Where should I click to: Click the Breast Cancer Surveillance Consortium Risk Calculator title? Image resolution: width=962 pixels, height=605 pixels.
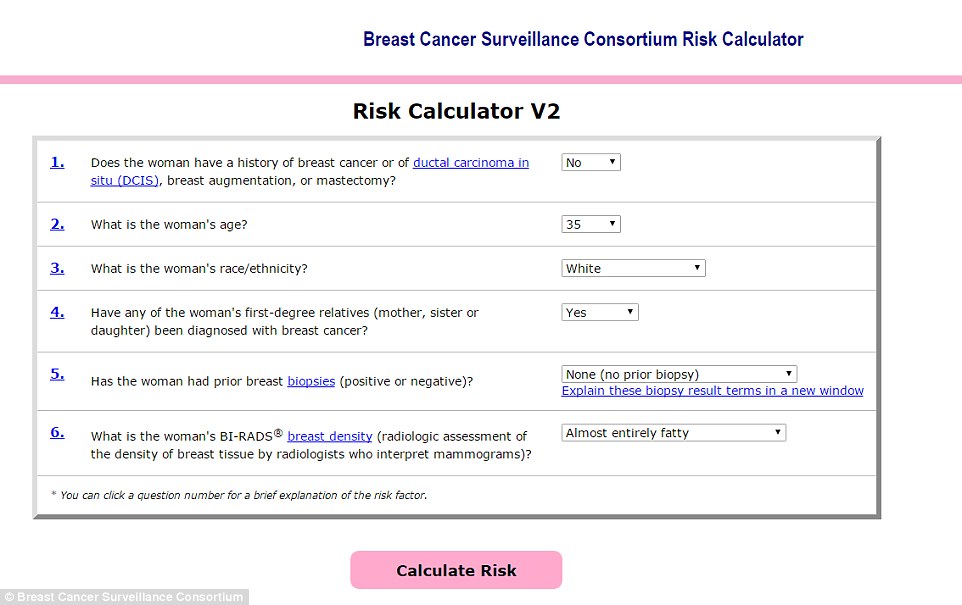(x=583, y=40)
